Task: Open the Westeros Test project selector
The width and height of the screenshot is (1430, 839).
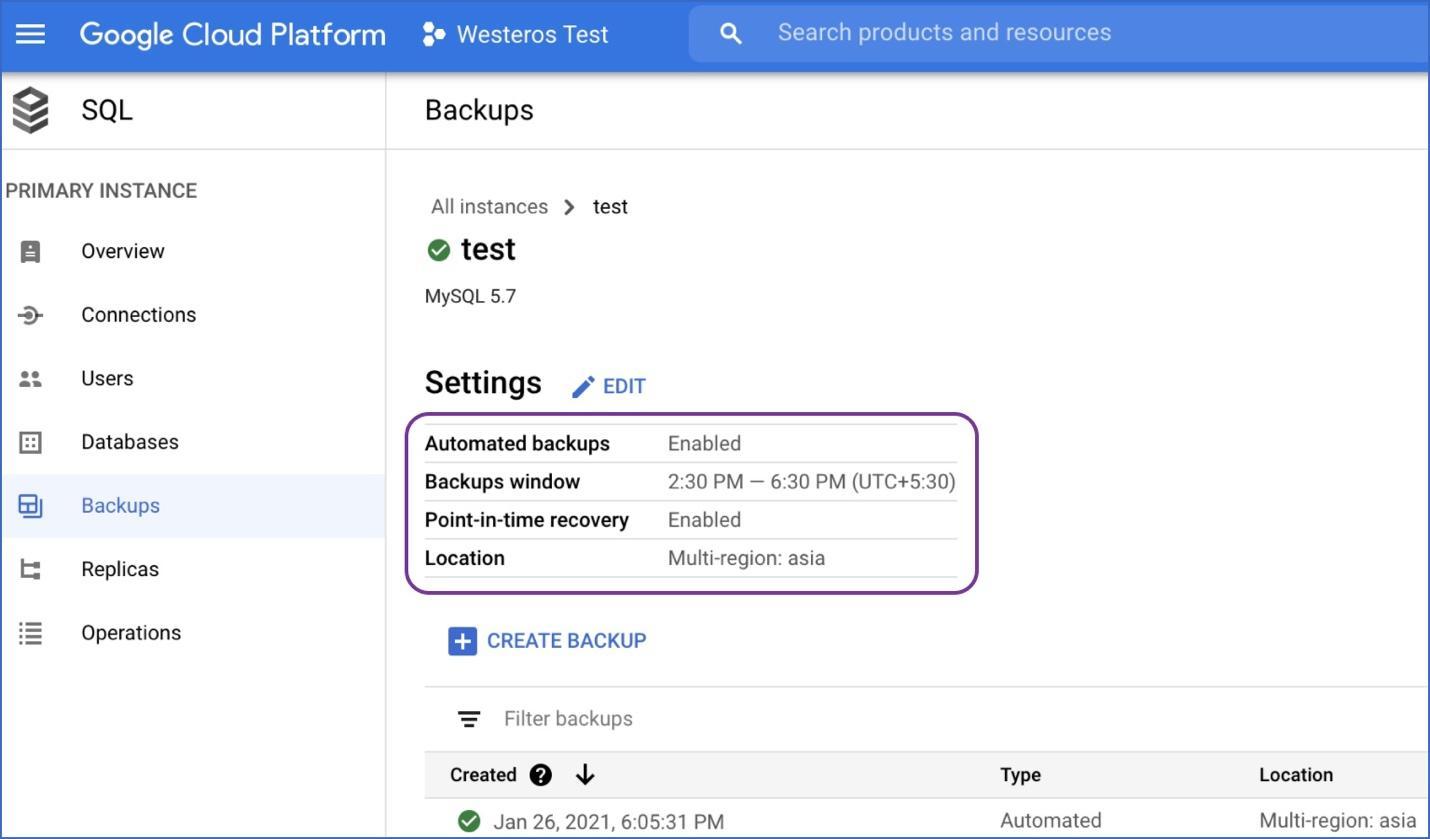Action: click(x=516, y=34)
